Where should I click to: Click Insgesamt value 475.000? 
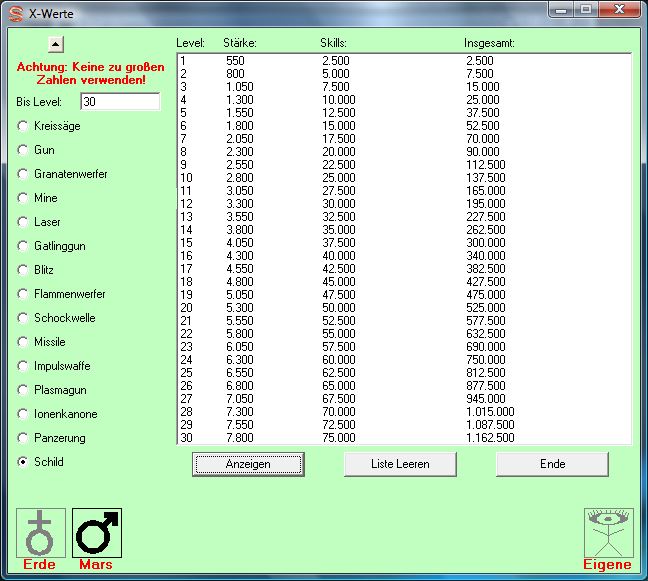click(486, 295)
